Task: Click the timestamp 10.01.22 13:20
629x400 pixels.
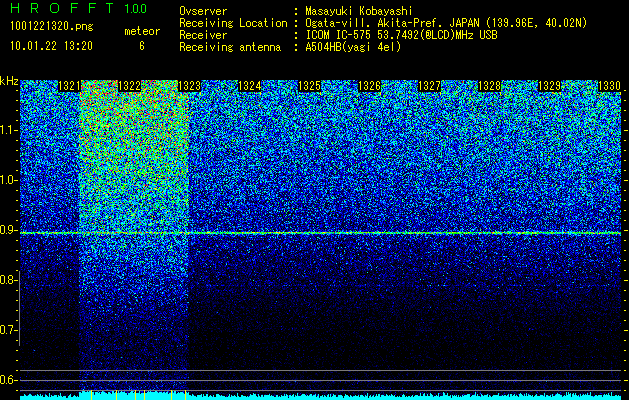Action: point(51,46)
